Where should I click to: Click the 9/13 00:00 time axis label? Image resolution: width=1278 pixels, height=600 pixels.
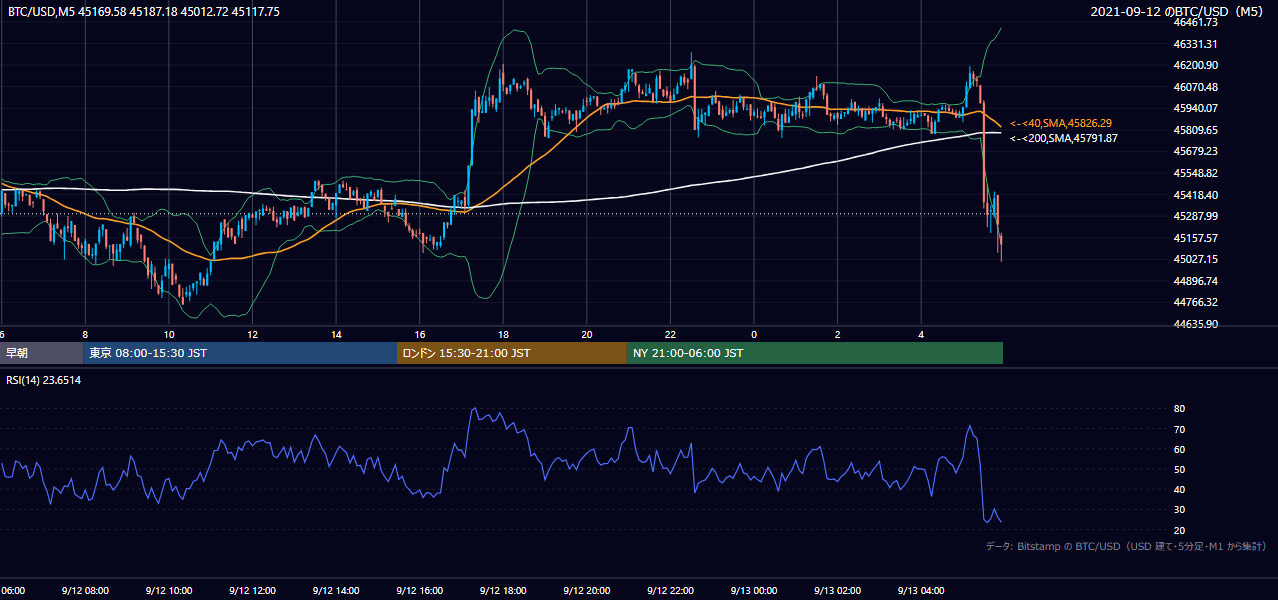click(x=754, y=590)
